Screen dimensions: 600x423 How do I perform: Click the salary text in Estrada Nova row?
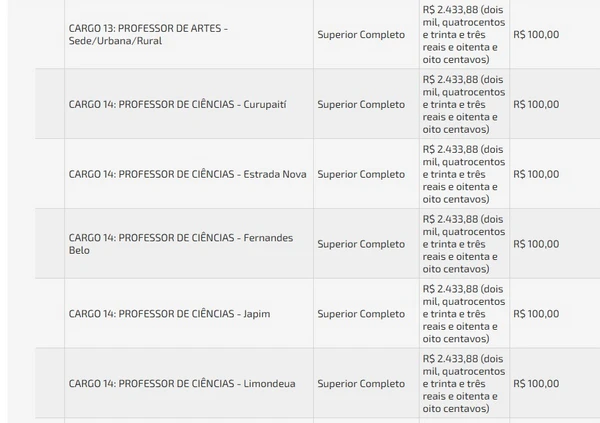(x=464, y=174)
